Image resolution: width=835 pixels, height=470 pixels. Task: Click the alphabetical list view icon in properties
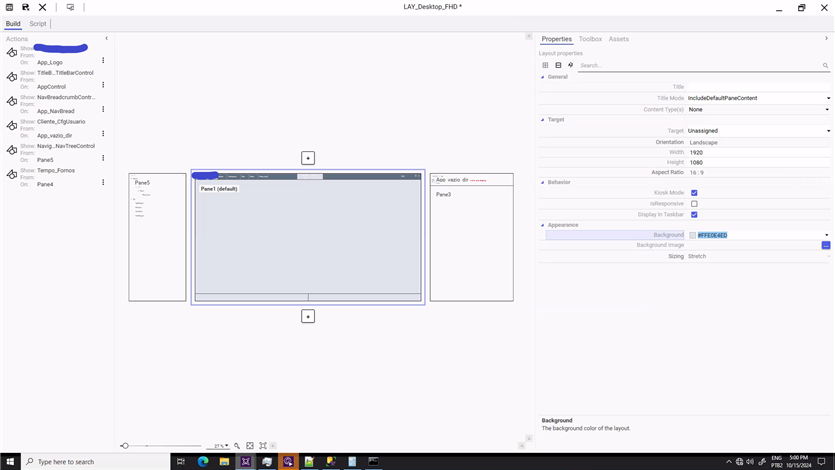tap(558, 65)
